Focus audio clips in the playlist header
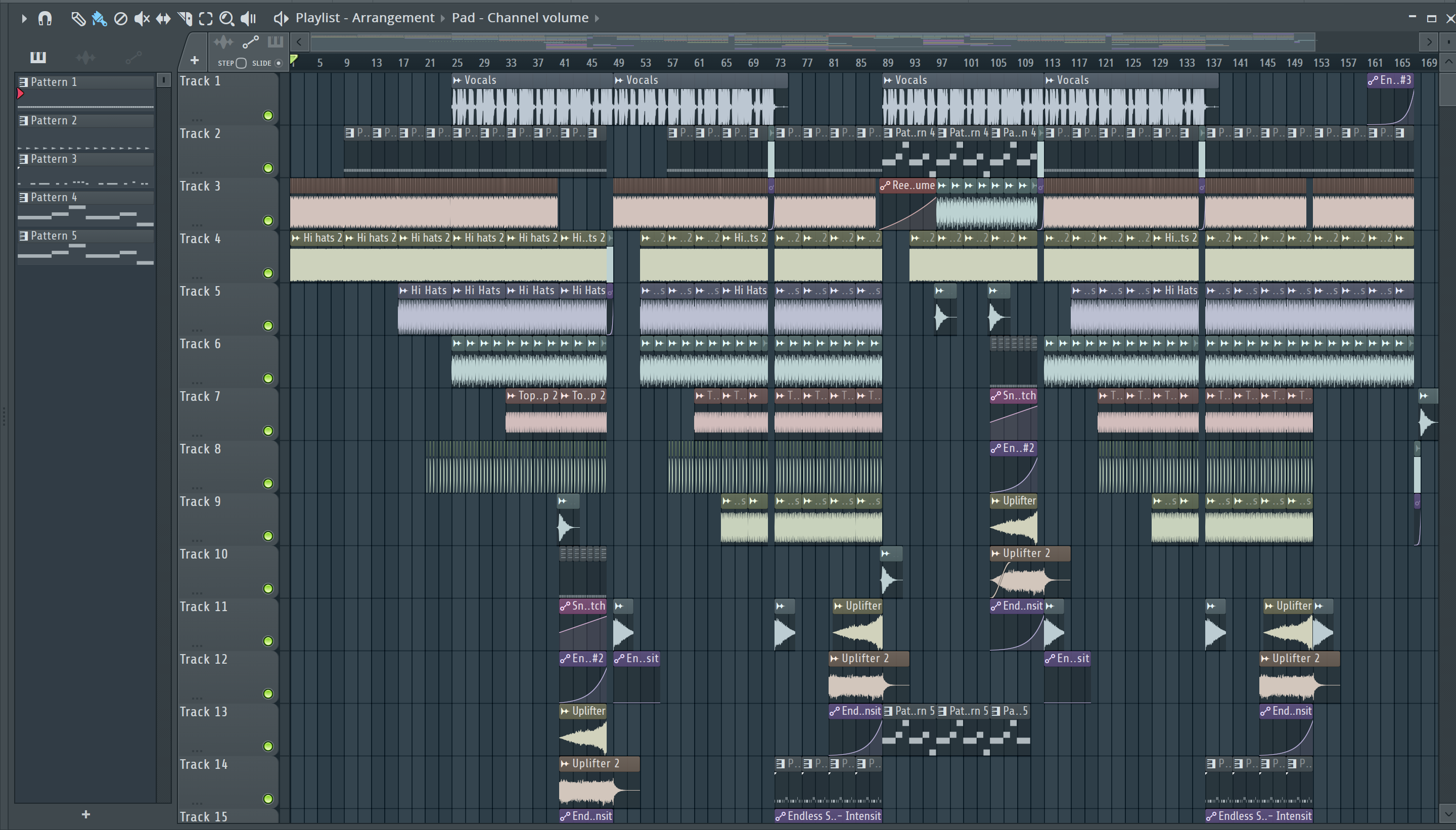1456x830 pixels. [x=223, y=42]
